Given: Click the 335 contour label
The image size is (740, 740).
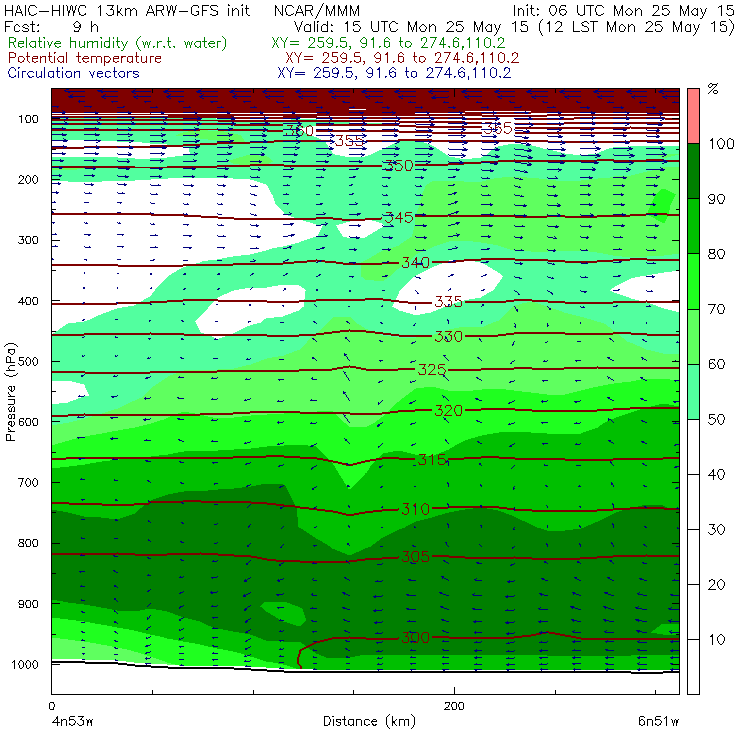Looking at the screenshot, I should click(x=448, y=302).
